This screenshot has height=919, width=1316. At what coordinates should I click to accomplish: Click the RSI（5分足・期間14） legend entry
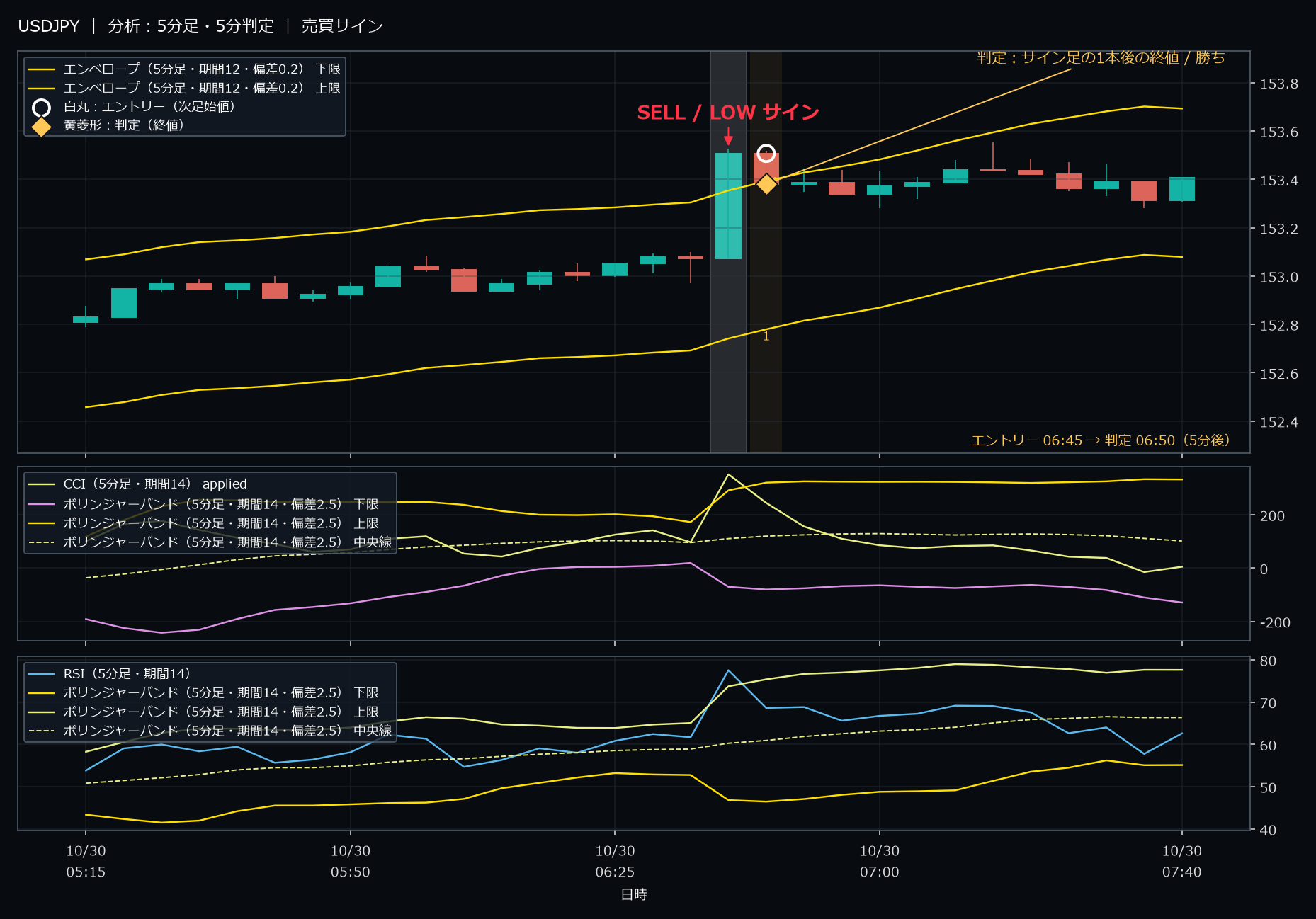(110, 674)
